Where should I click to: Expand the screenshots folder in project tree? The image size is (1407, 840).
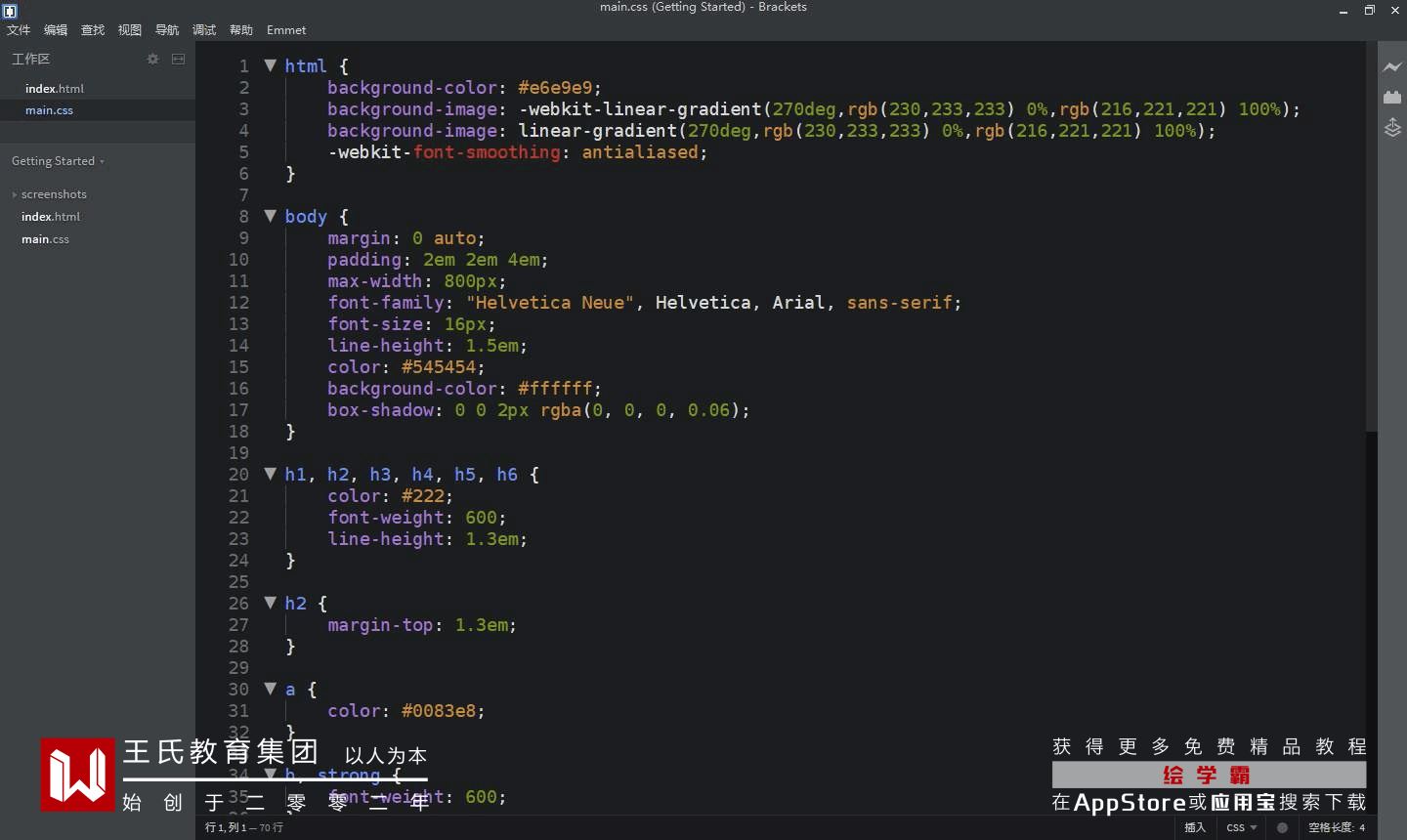(x=54, y=194)
